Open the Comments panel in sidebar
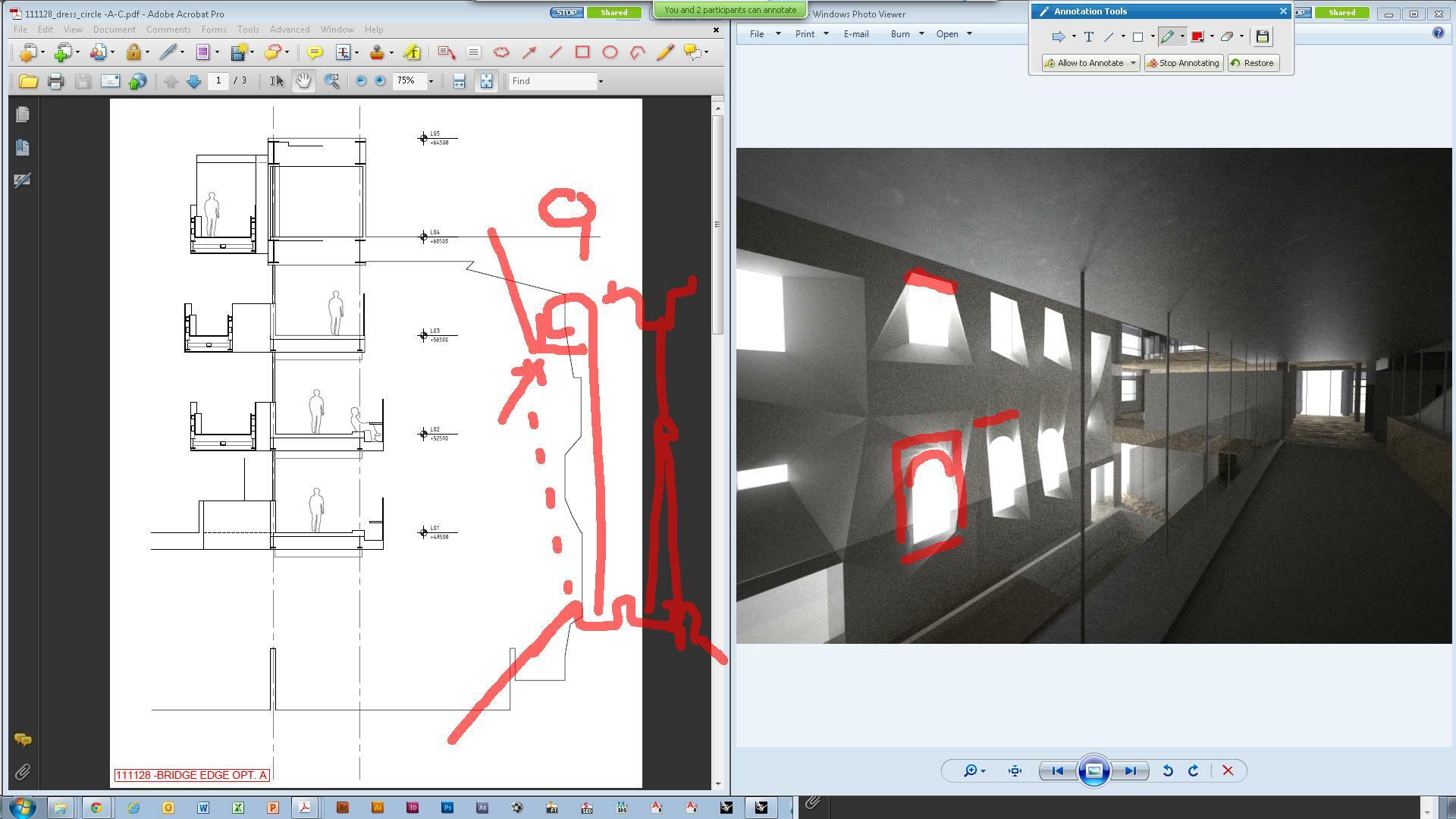The width and height of the screenshot is (1456, 819). [x=23, y=739]
